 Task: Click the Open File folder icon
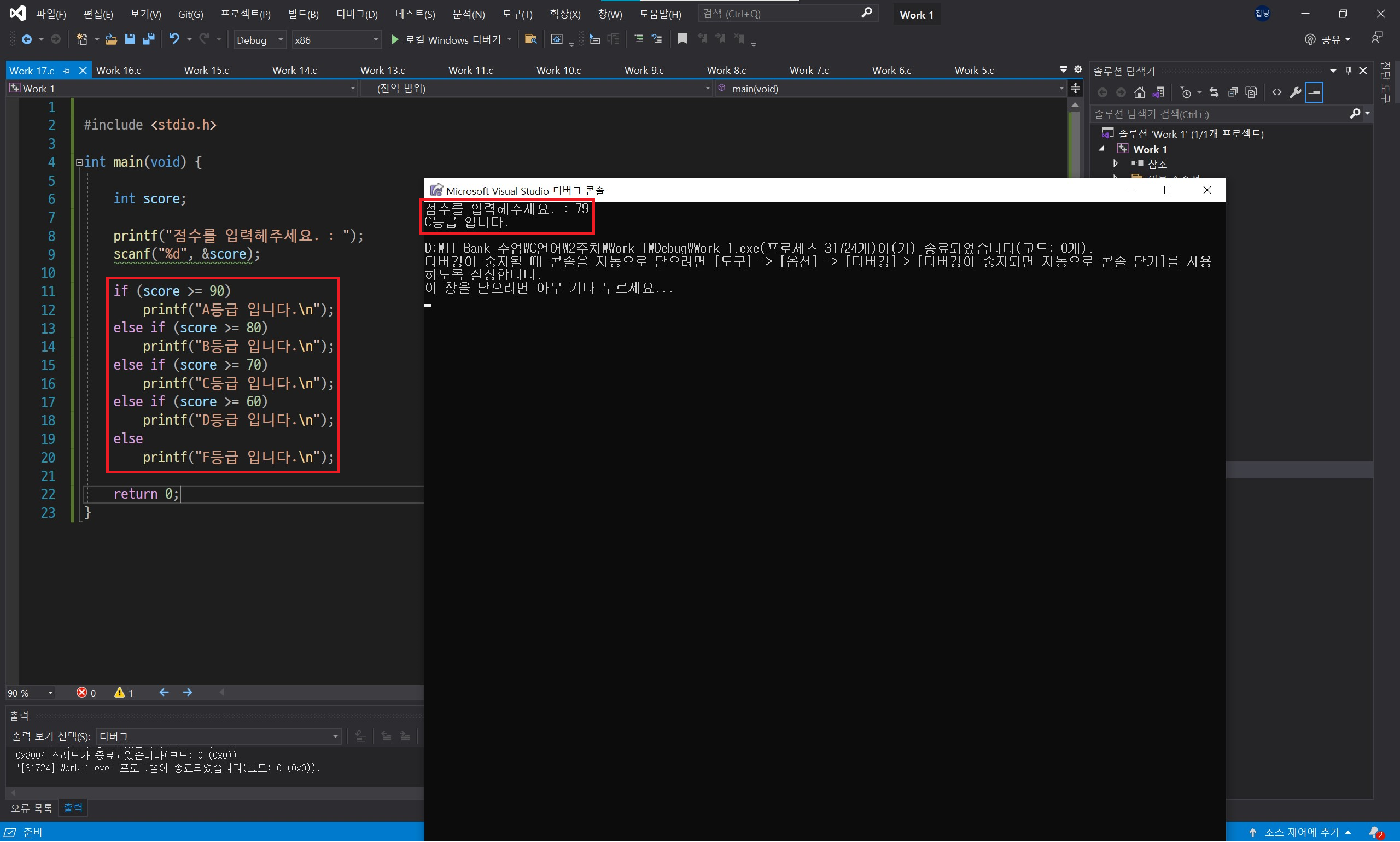coord(111,39)
